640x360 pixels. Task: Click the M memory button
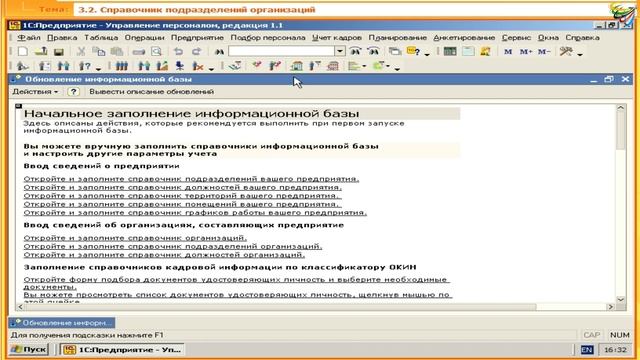(x=508, y=52)
